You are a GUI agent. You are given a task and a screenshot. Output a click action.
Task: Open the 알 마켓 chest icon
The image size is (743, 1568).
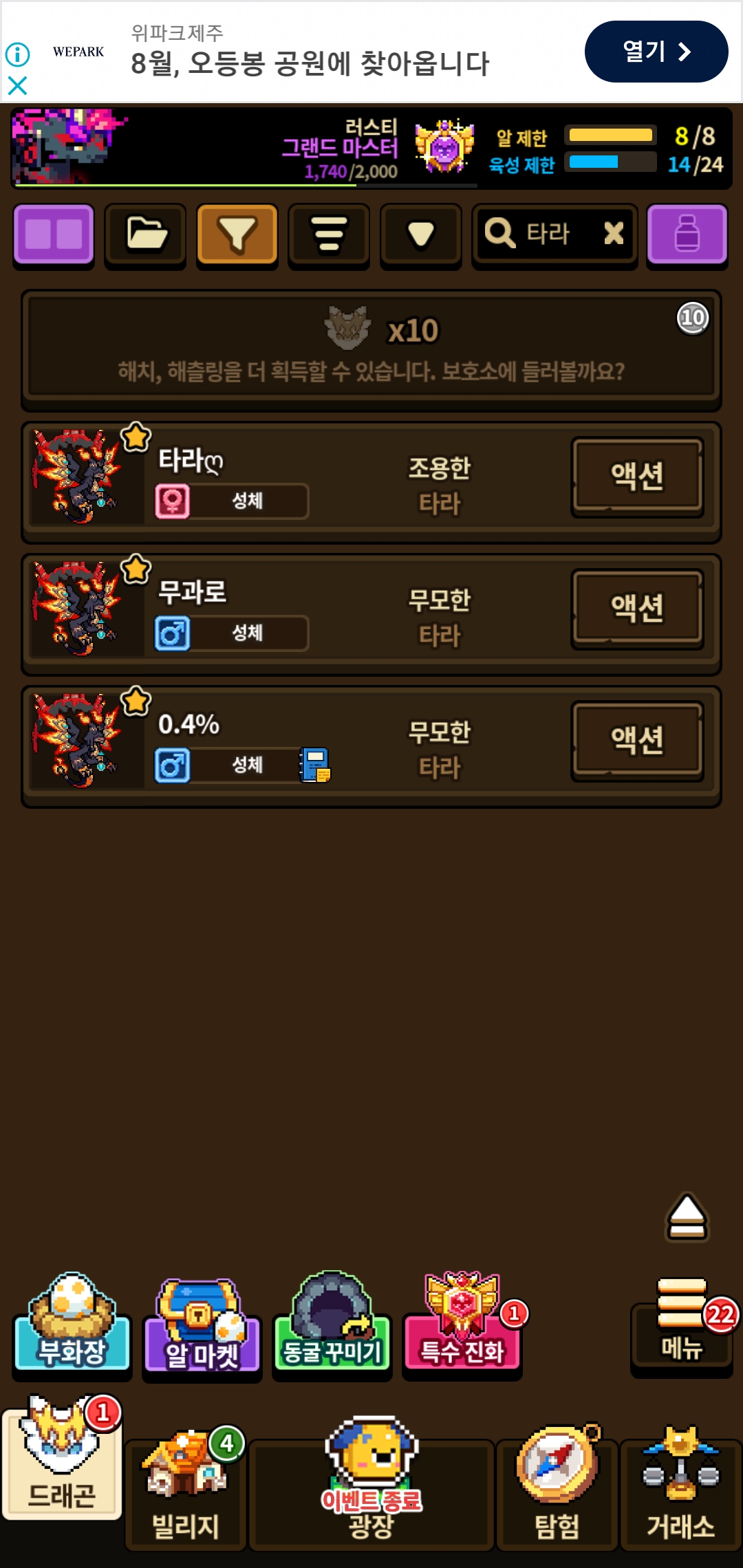(202, 1326)
